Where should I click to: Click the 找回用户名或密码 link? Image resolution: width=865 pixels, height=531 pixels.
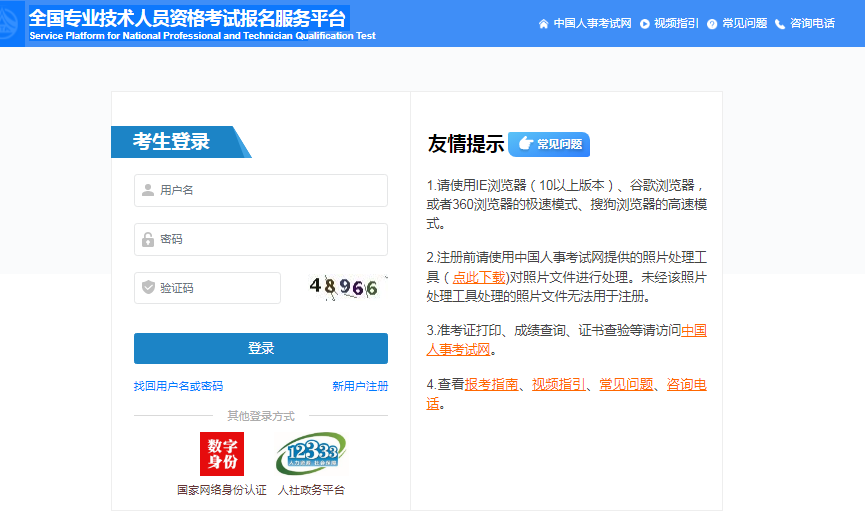[178, 386]
